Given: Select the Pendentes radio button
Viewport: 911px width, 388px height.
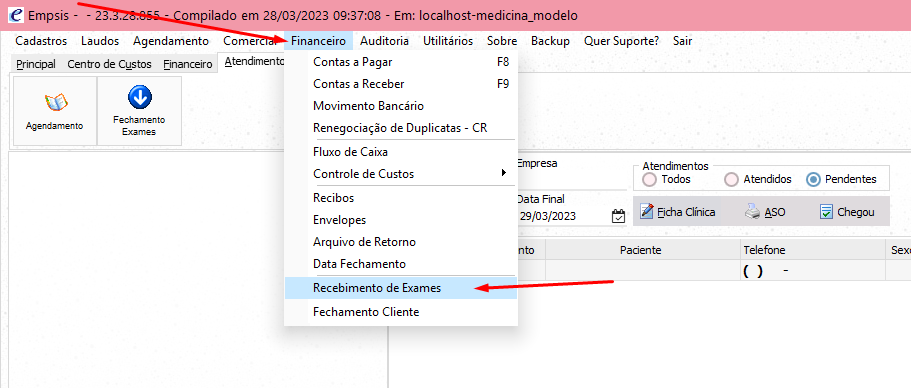Looking at the screenshot, I should (813, 179).
